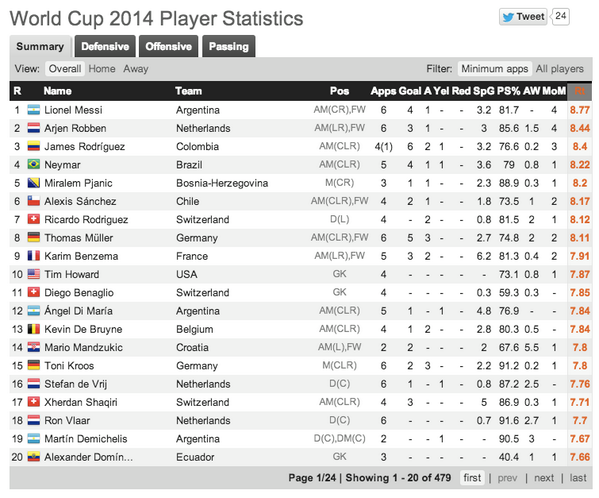
Task: Click Netherlands flag beside Arjen Robben
Action: [x=34, y=128]
